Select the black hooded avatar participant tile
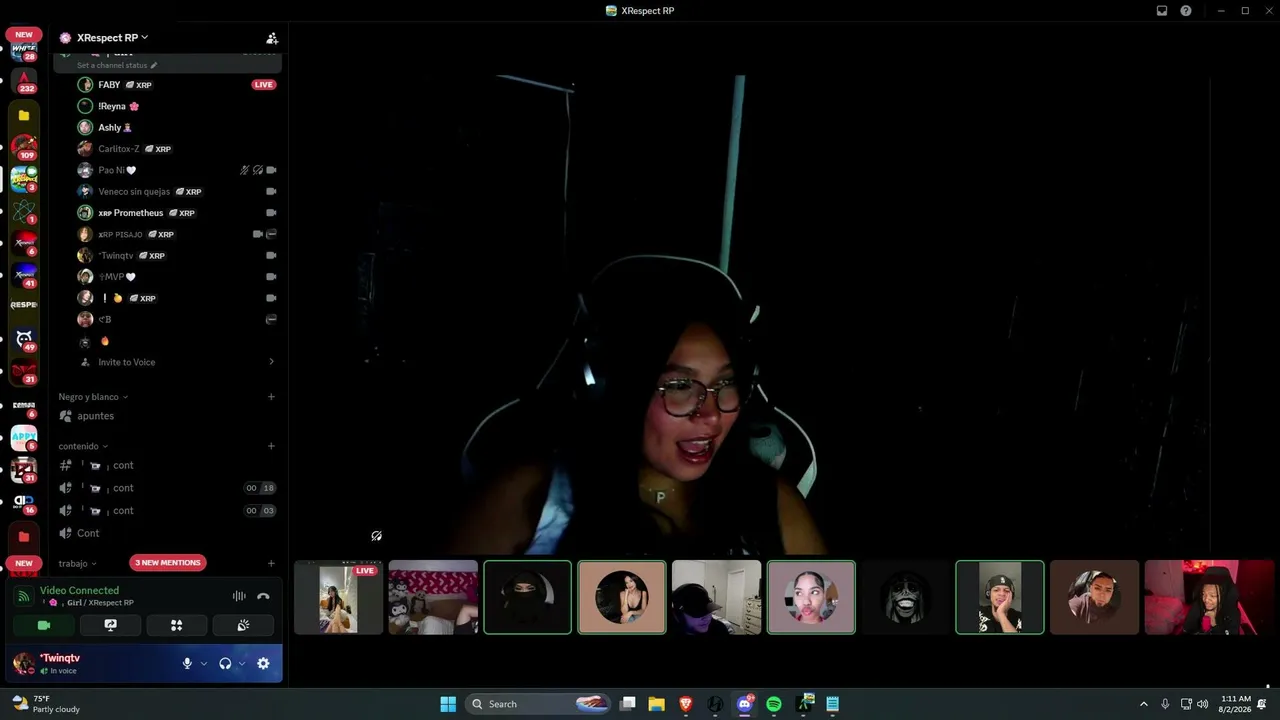The width and height of the screenshot is (1280, 720). point(527,597)
